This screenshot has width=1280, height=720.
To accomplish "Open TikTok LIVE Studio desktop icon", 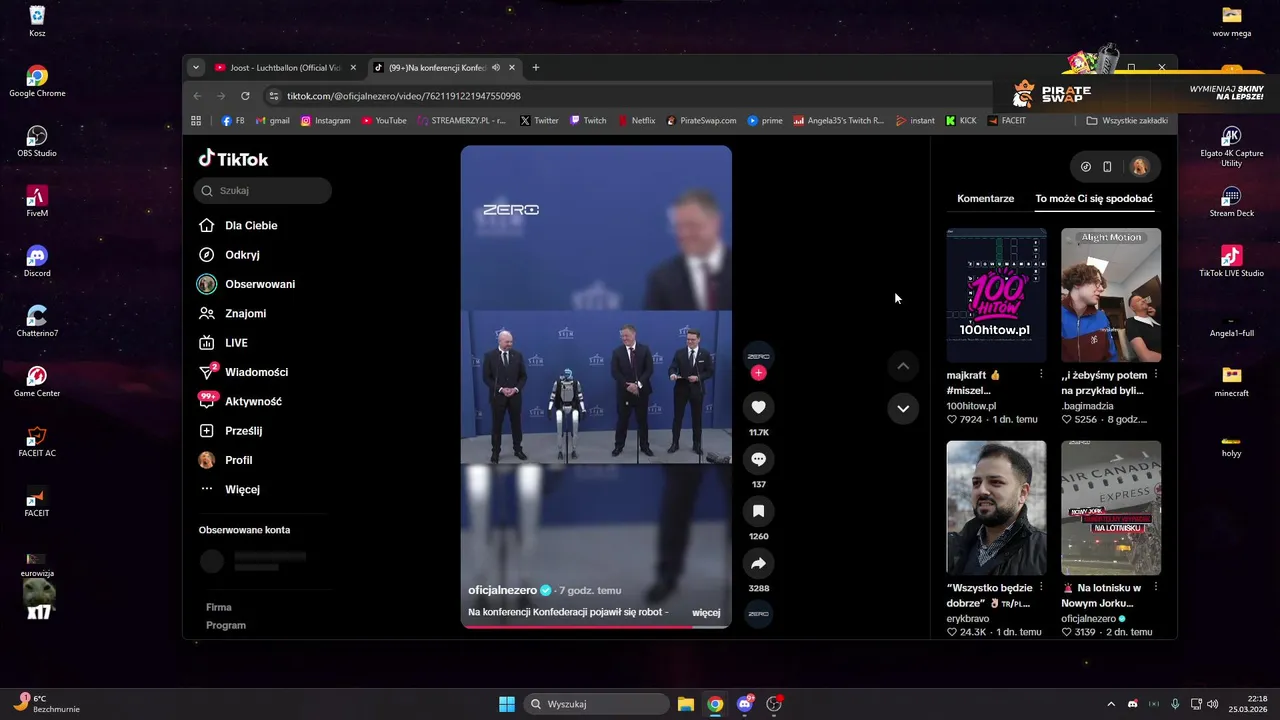I will click(1231, 262).
